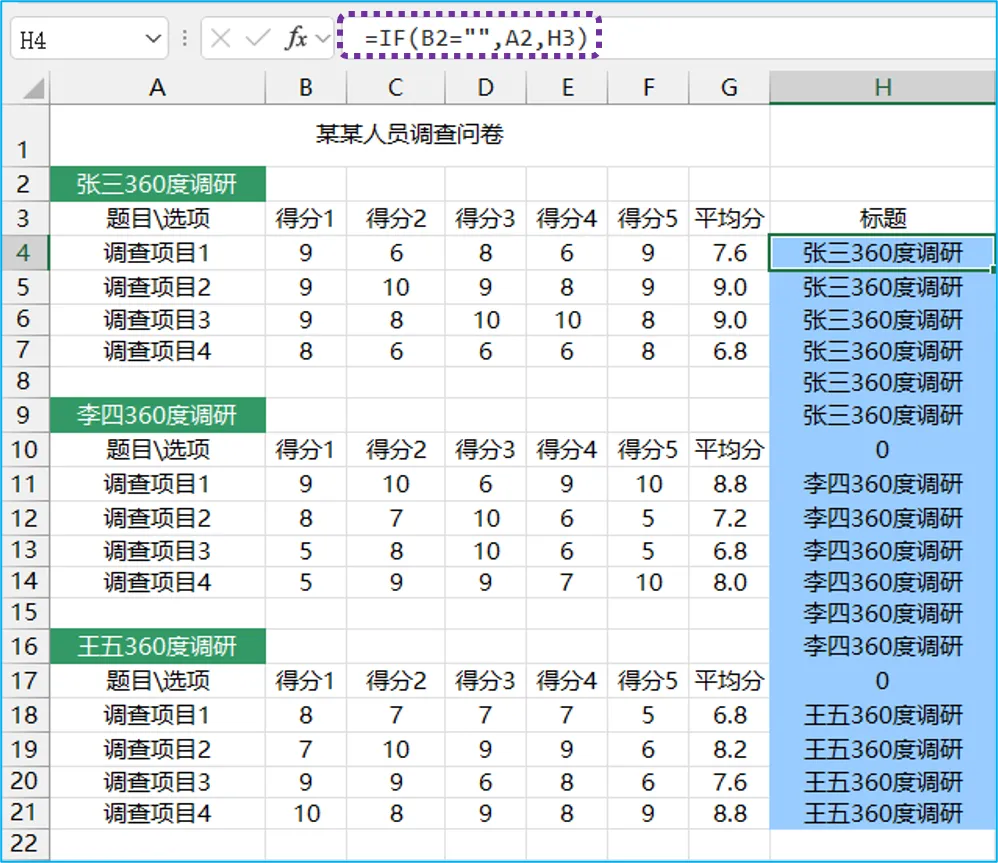Image resolution: width=998 pixels, height=863 pixels.
Task: Click average value 7.2 in row 12
Action: pos(729,518)
